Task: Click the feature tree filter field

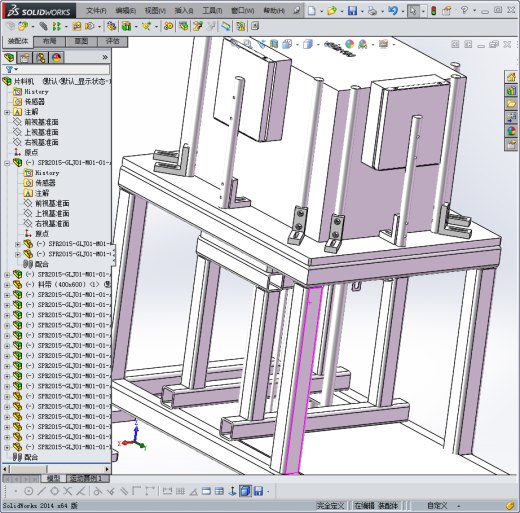Action: [x=57, y=69]
